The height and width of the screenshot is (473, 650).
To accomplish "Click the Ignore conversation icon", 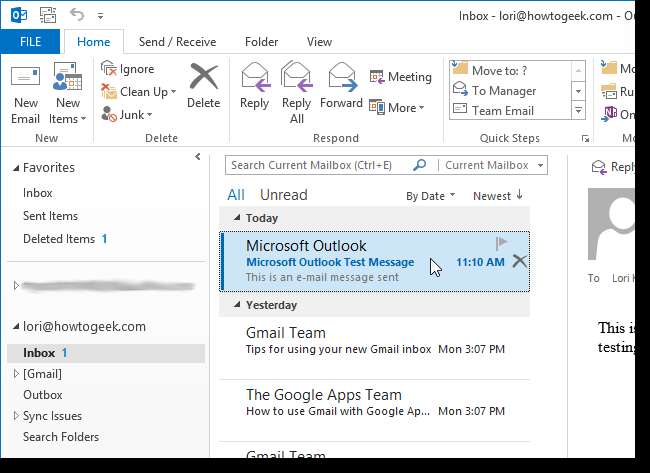I will pyautogui.click(x=109, y=69).
